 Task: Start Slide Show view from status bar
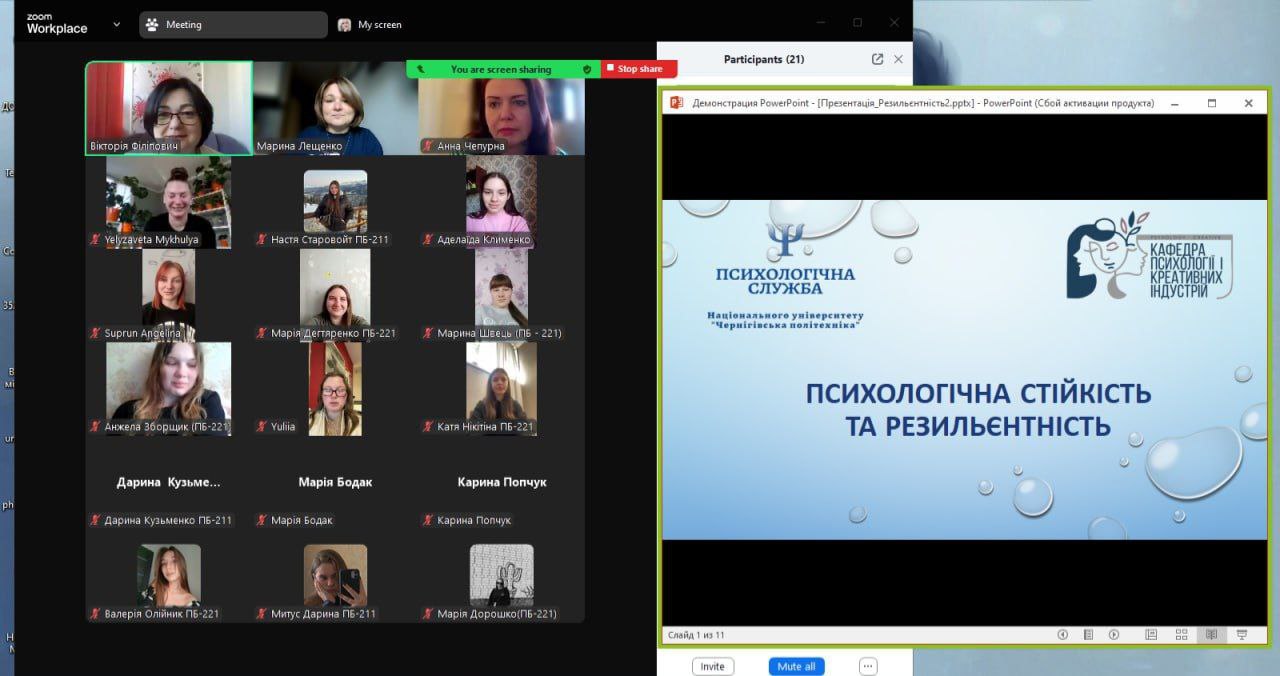1242,634
